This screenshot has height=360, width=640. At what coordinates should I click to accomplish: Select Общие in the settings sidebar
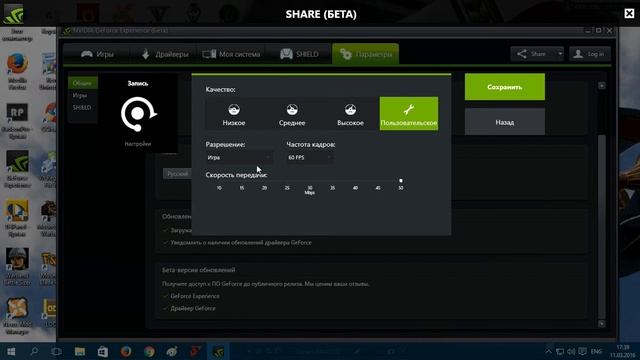point(83,83)
